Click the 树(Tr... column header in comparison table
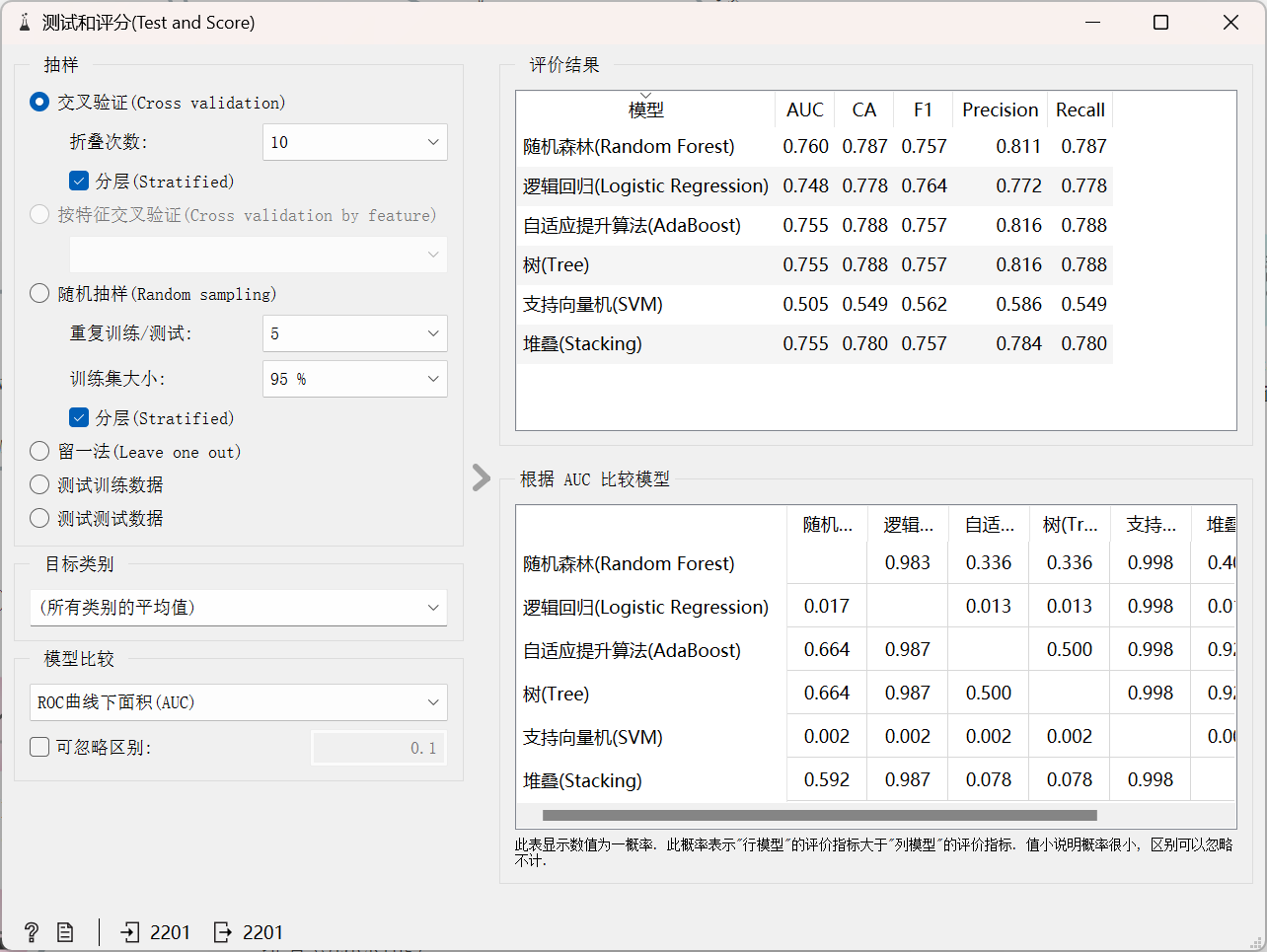The width and height of the screenshot is (1267, 952). pos(1070,525)
